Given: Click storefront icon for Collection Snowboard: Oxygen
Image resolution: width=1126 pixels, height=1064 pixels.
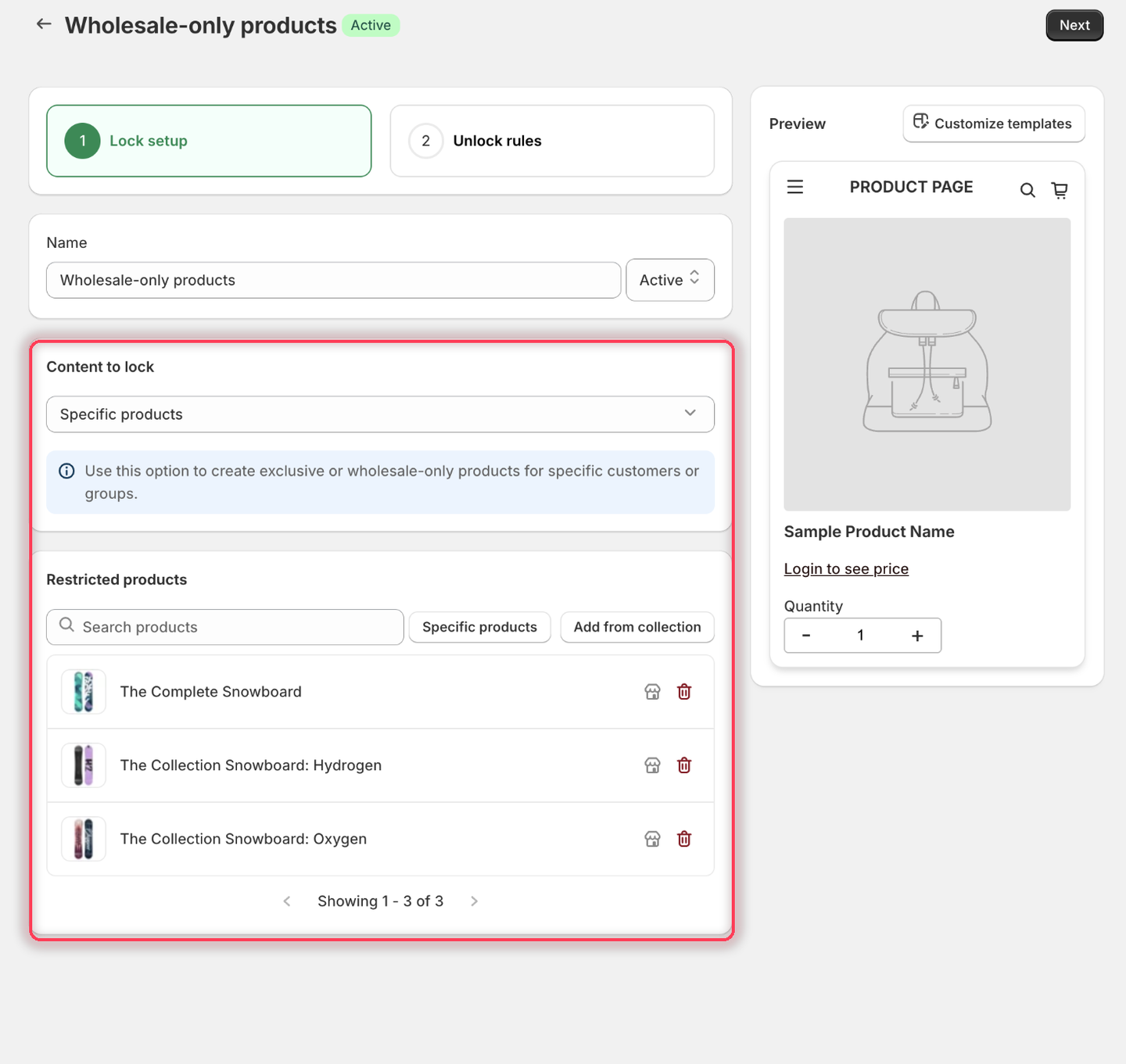Looking at the screenshot, I should pyautogui.click(x=652, y=839).
